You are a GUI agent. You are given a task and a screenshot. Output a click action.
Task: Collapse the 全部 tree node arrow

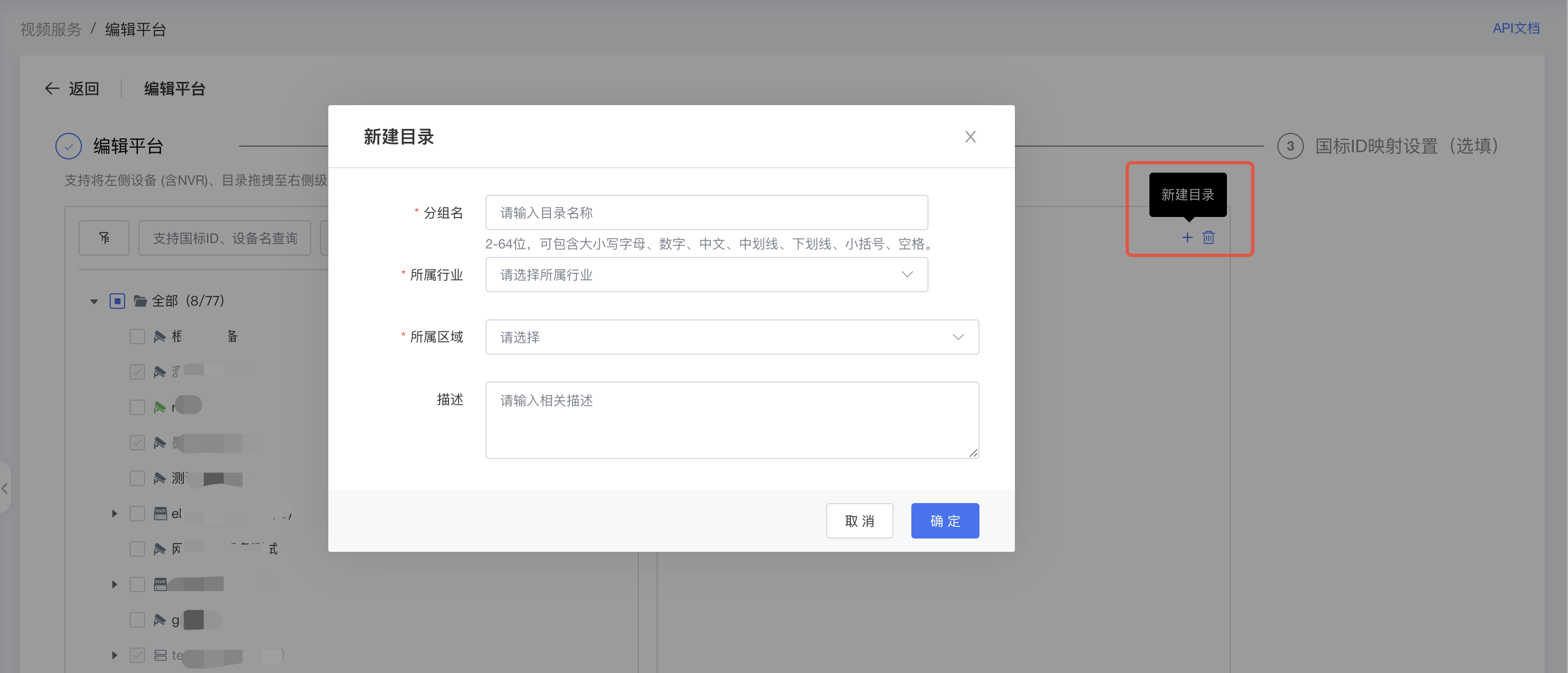[x=94, y=301]
